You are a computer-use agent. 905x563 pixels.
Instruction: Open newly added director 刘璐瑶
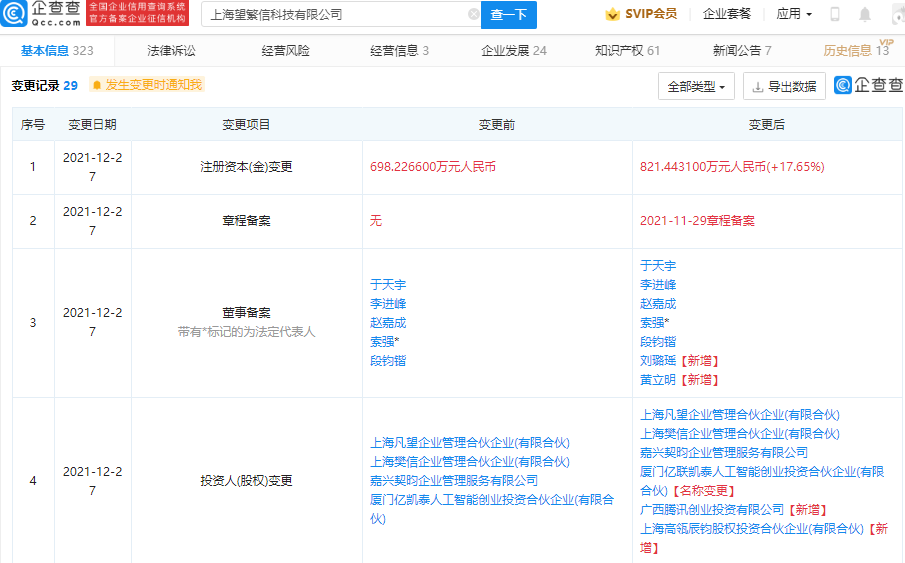click(658, 361)
